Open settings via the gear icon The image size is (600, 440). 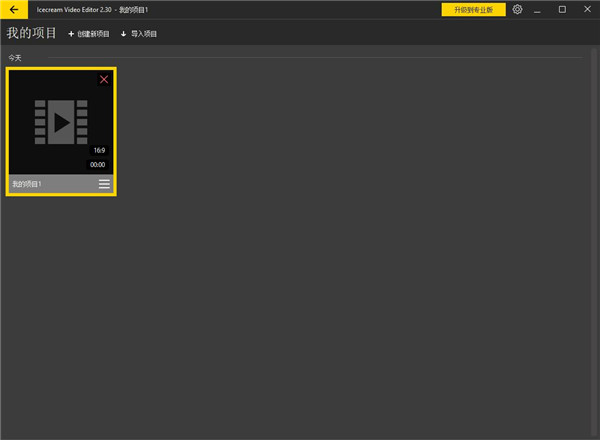(x=517, y=9)
